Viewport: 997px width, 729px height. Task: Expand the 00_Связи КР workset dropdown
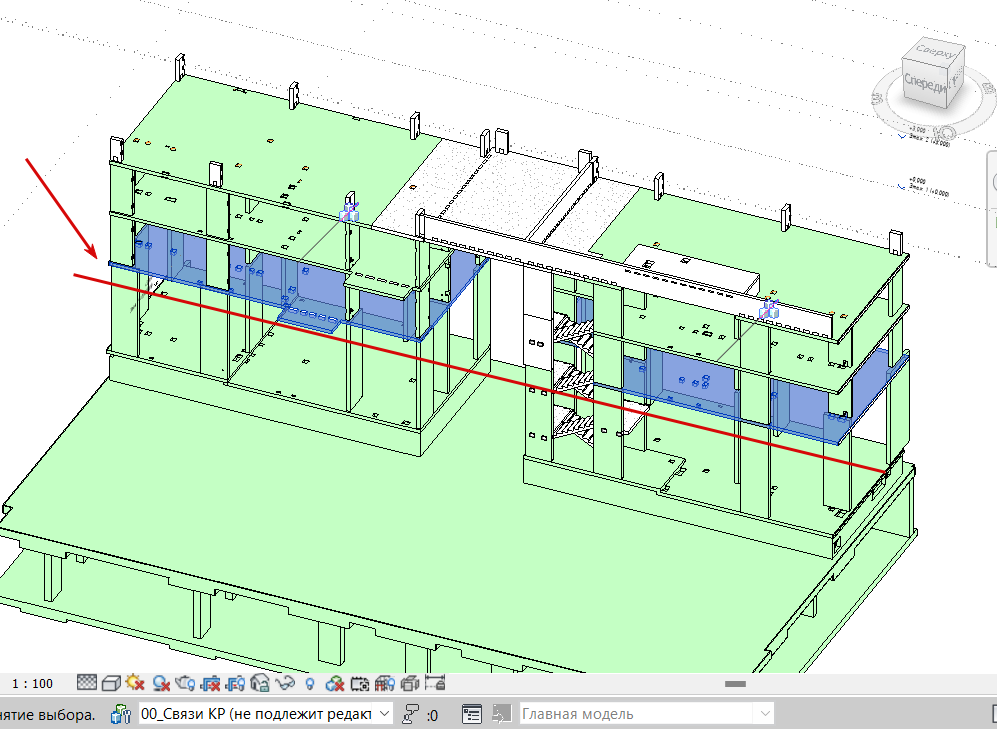click(x=266, y=714)
